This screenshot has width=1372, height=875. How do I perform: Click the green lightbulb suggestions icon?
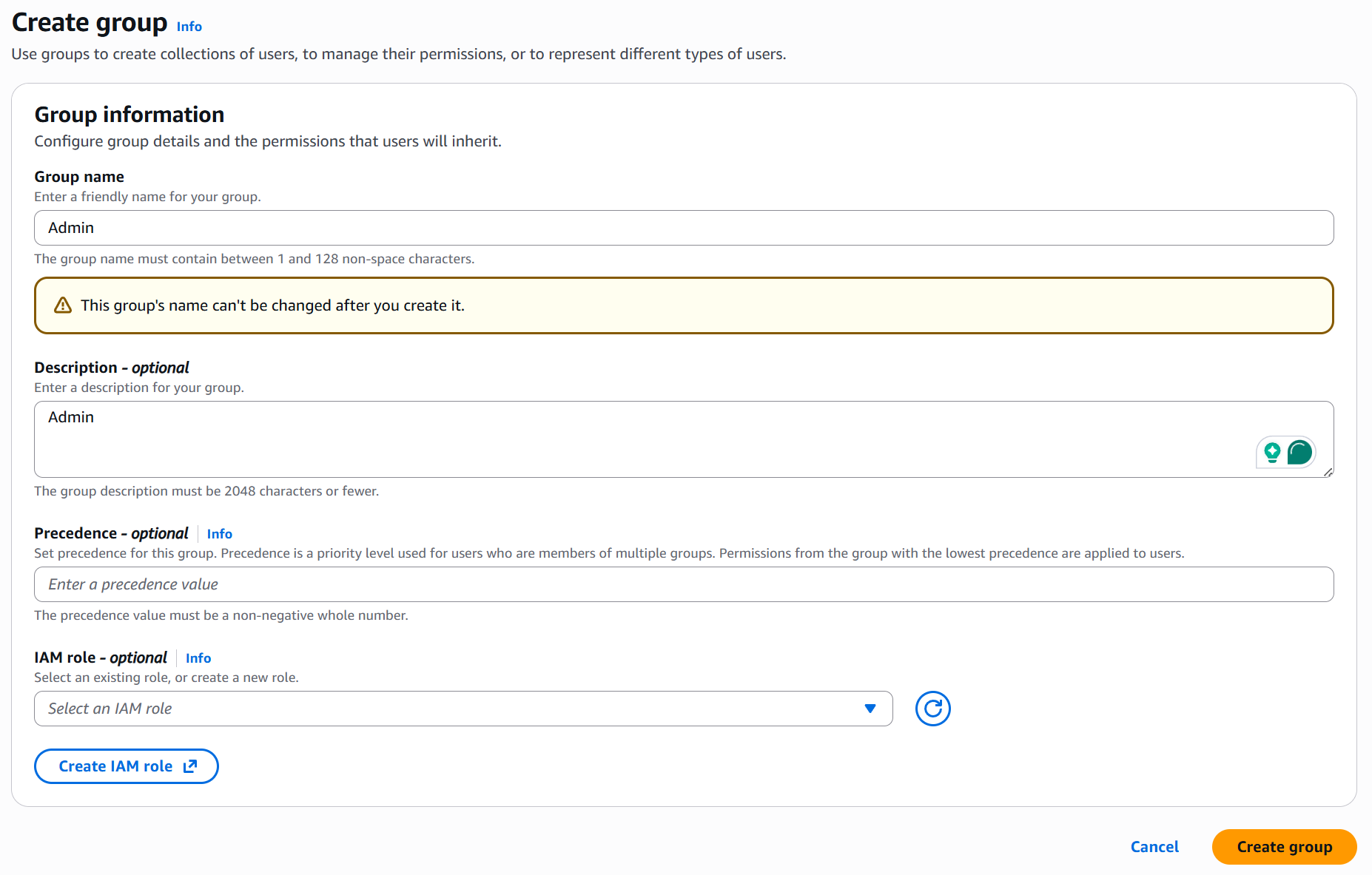pos(1272,451)
